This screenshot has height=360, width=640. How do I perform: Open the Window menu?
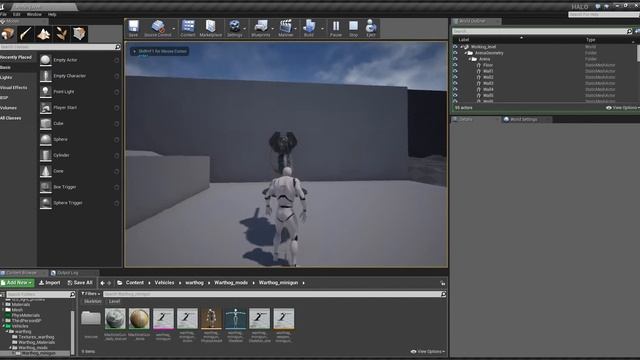tap(34, 14)
